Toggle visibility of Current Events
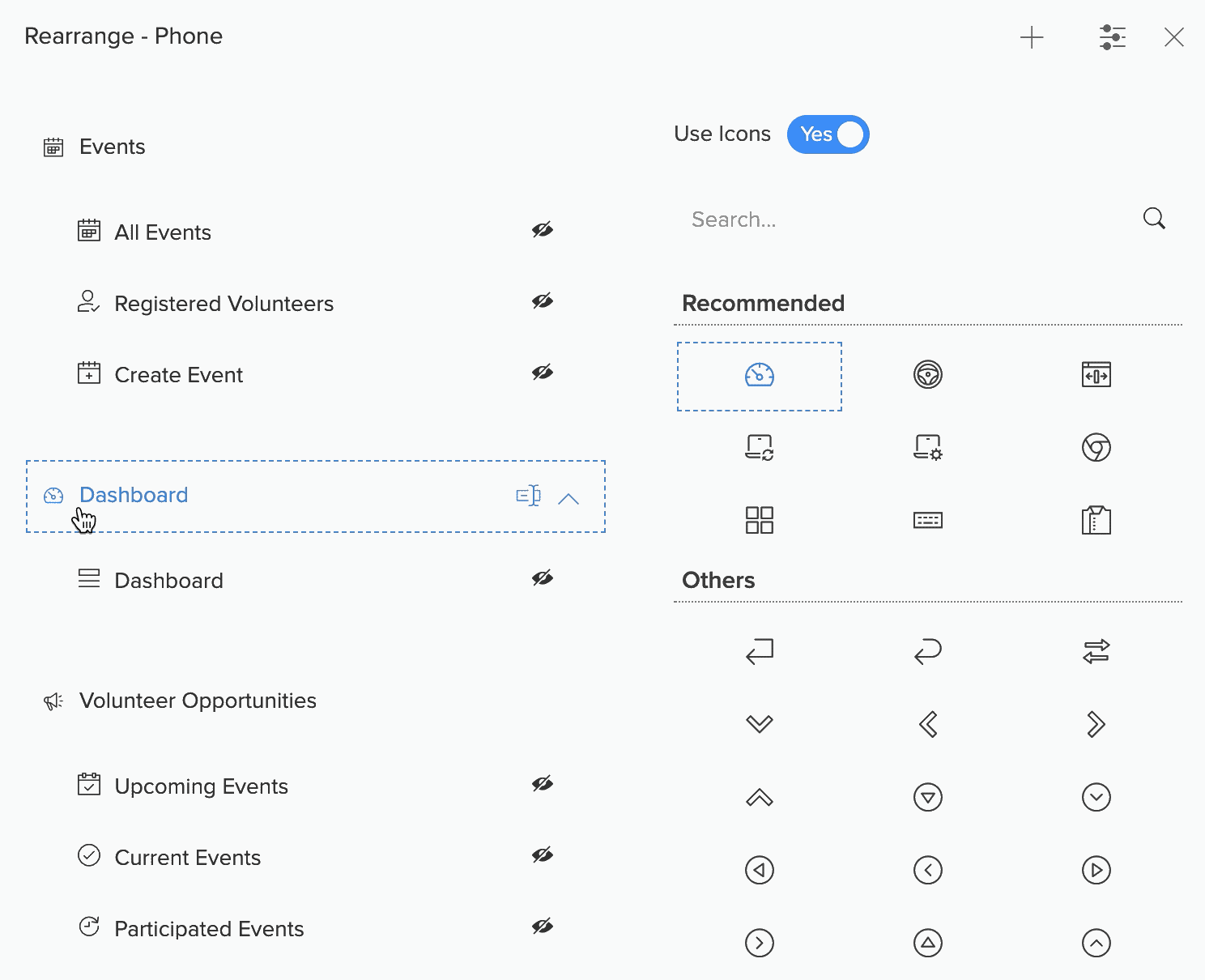The height and width of the screenshot is (980, 1205). [542, 855]
